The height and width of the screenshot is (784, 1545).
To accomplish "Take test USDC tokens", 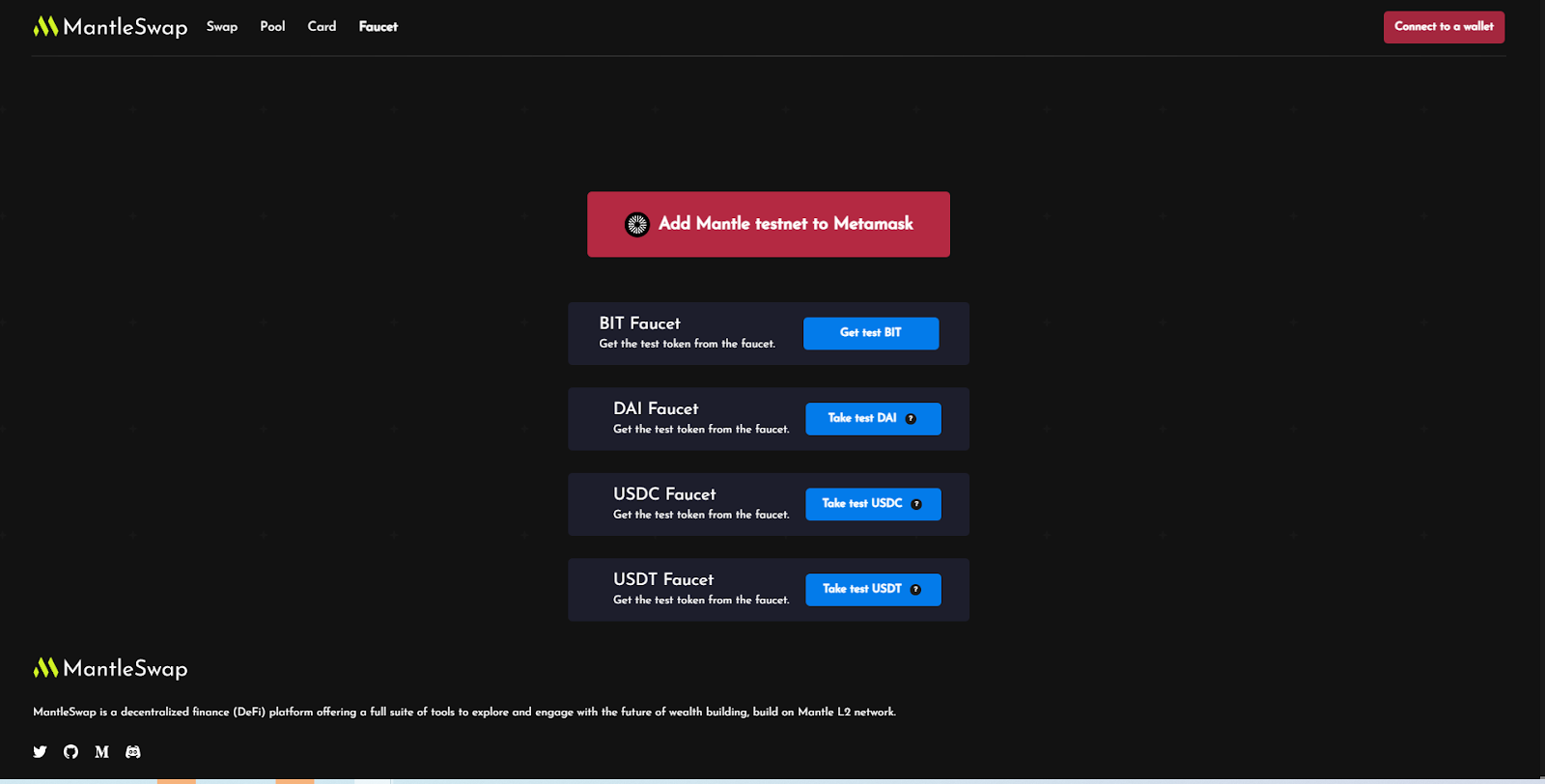I will (873, 504).
